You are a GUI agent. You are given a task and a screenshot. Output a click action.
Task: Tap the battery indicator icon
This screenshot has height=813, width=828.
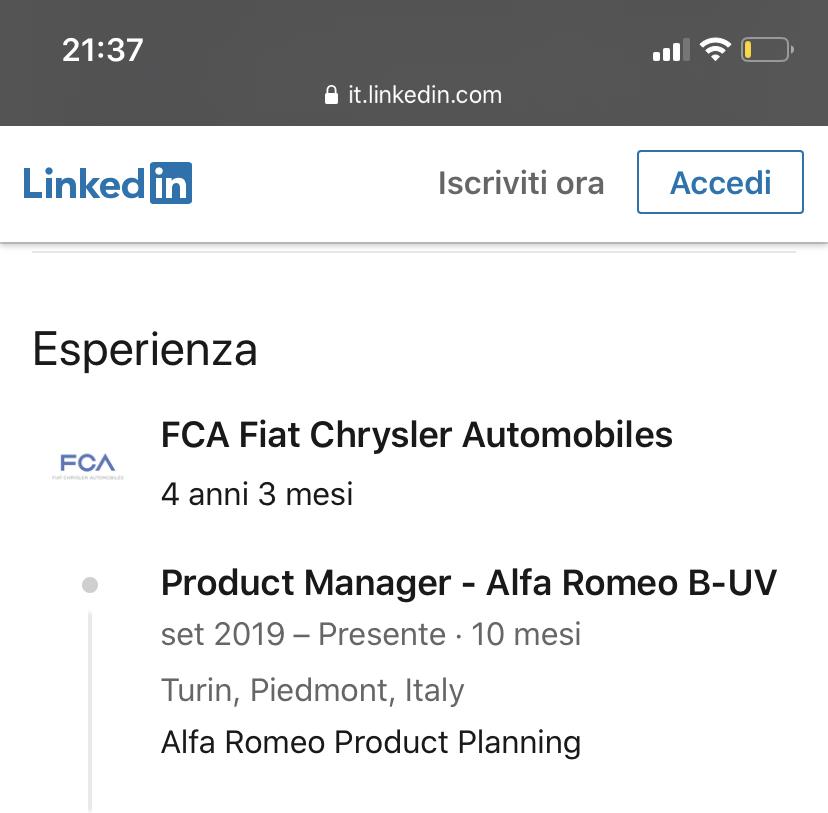pyautogui.click(x=767, y=50)
